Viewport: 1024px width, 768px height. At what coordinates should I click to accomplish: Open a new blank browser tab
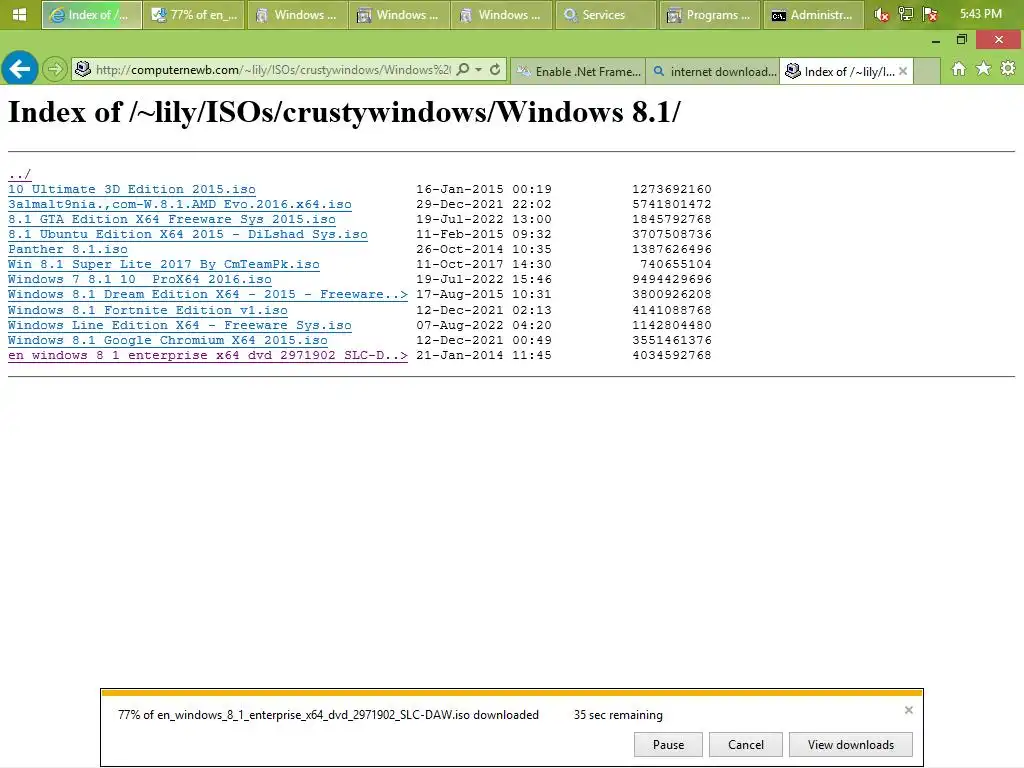point(927,71)
